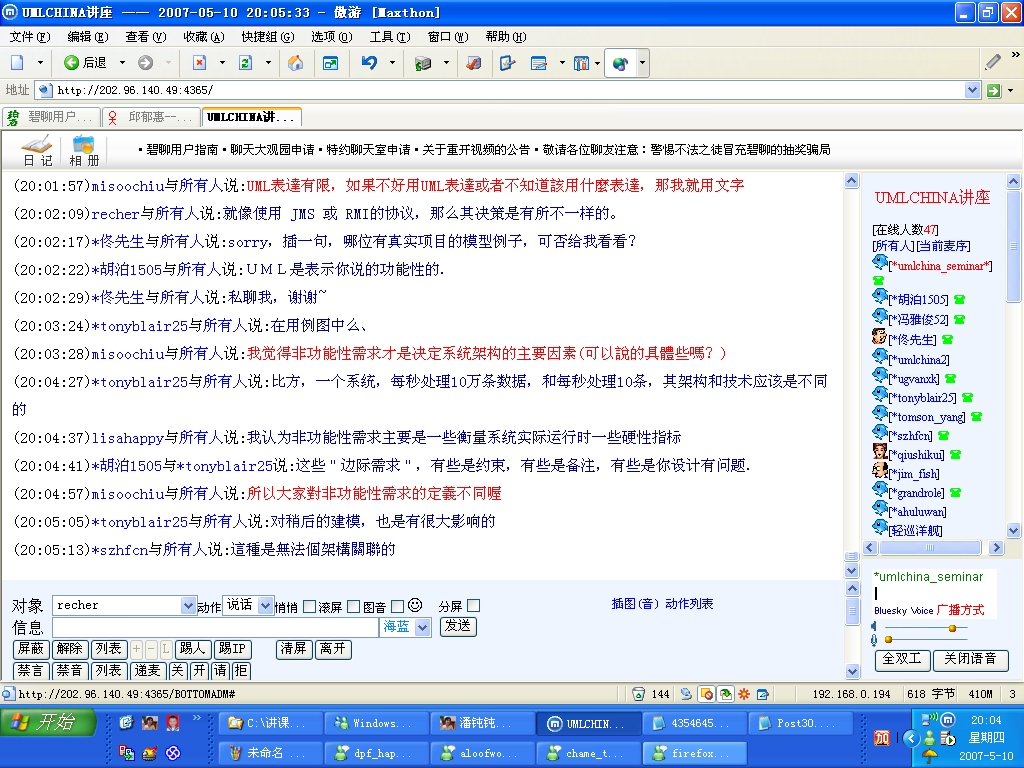Click the globe toolbar icon
The image size is (1024, 768).
(620, 63)
